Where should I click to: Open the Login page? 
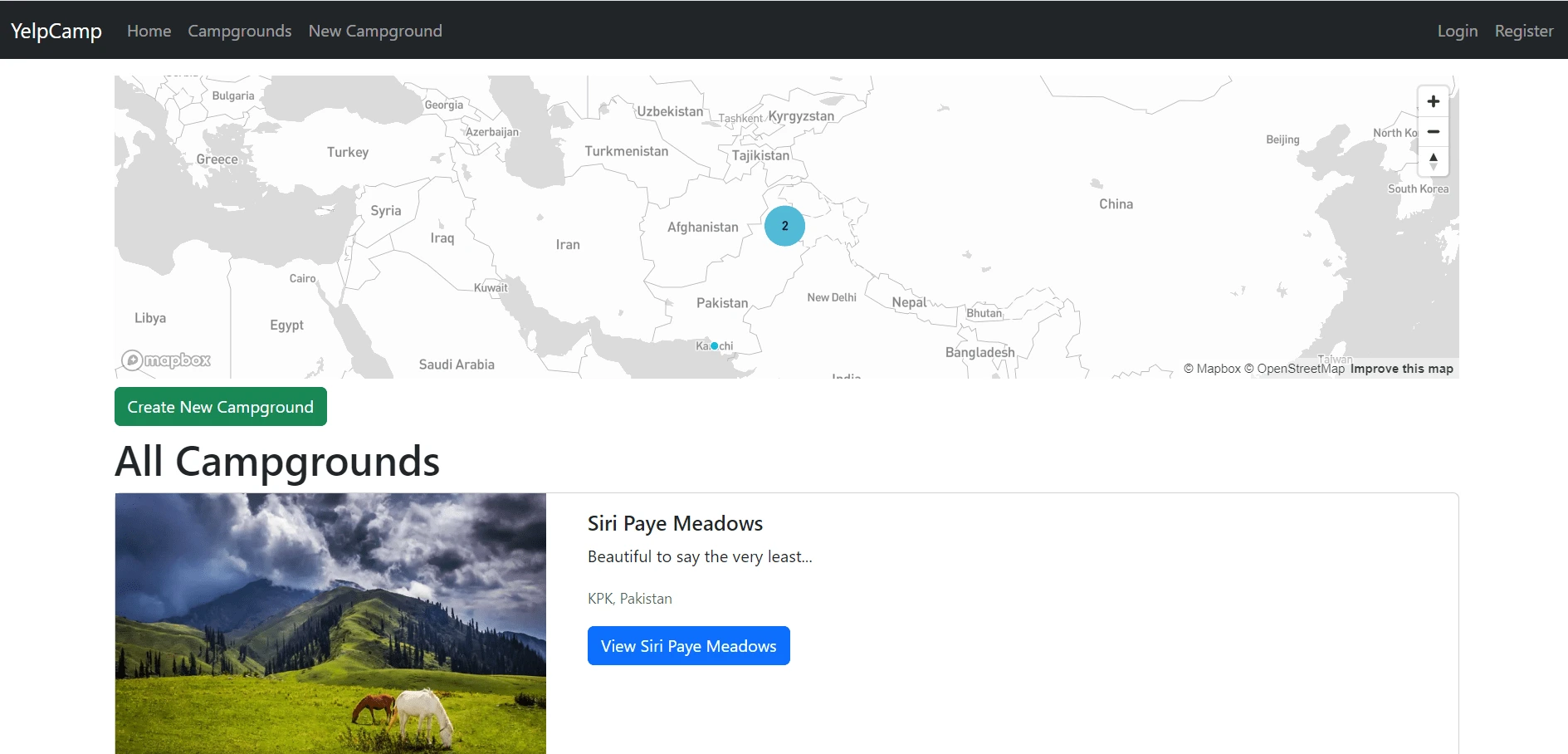point(1457,31)
